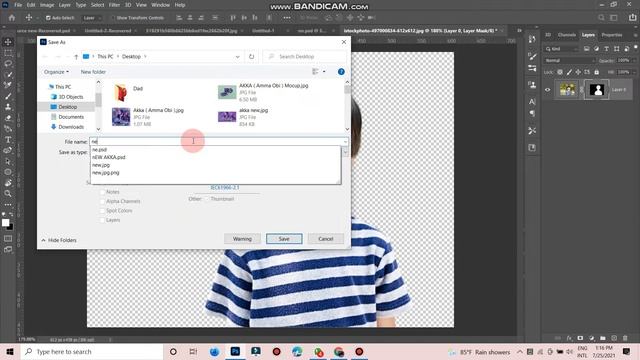The width and height of the screenshot is (640, 360).
Task: Toggle Quick Mask mode icon
Action: point(8,238)
